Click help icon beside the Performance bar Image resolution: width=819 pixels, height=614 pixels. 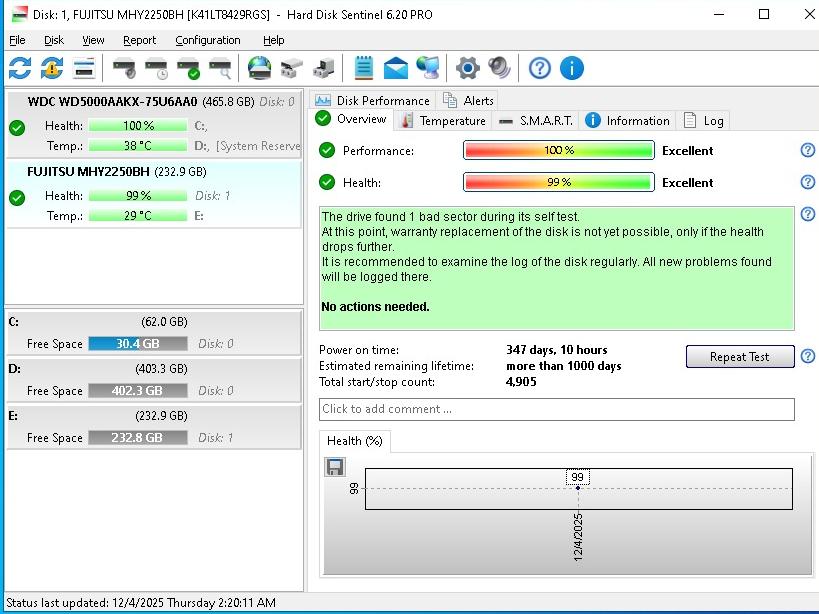pos(807,150)
